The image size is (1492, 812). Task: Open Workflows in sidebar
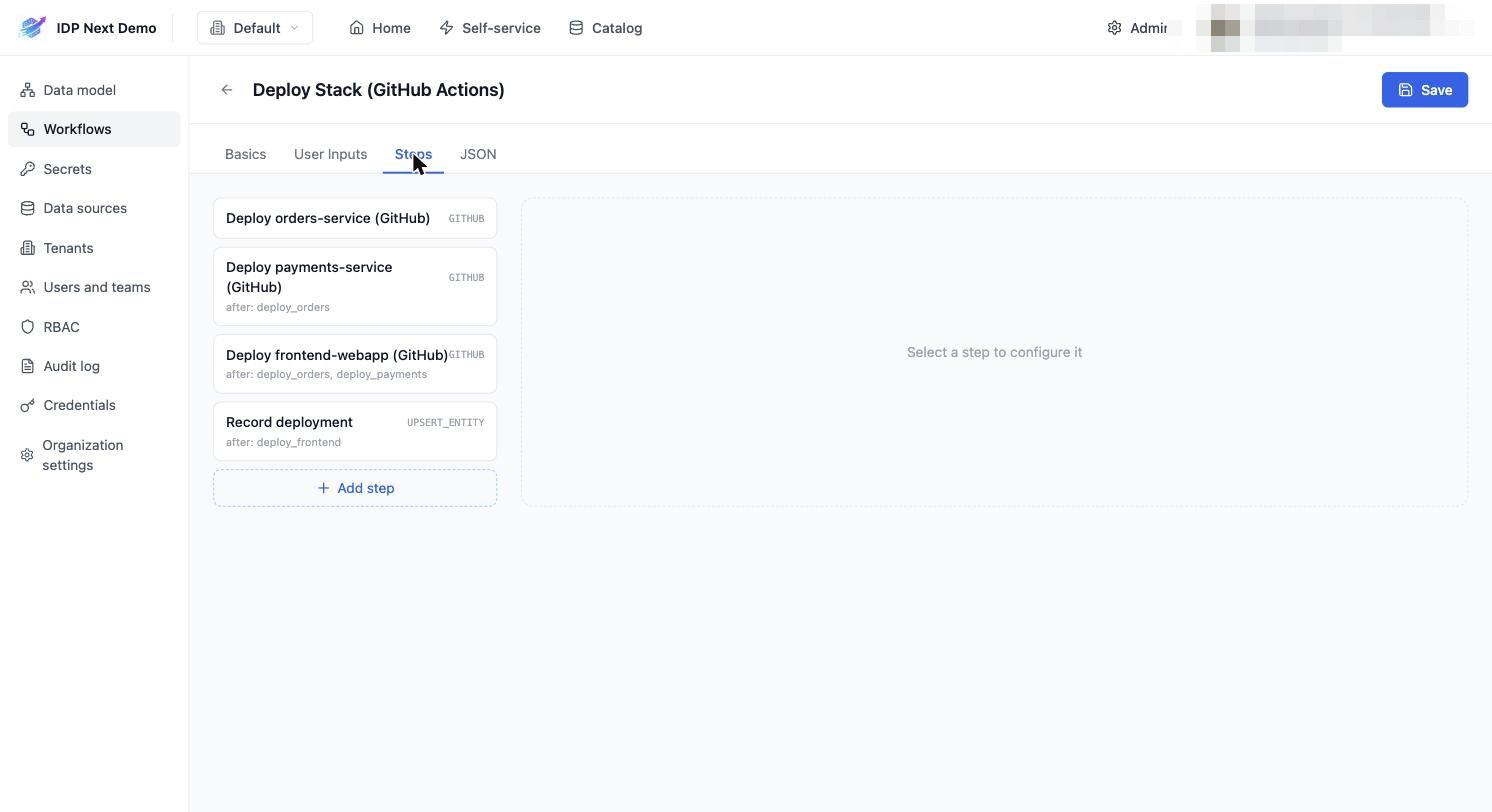[x=94, y=129]
